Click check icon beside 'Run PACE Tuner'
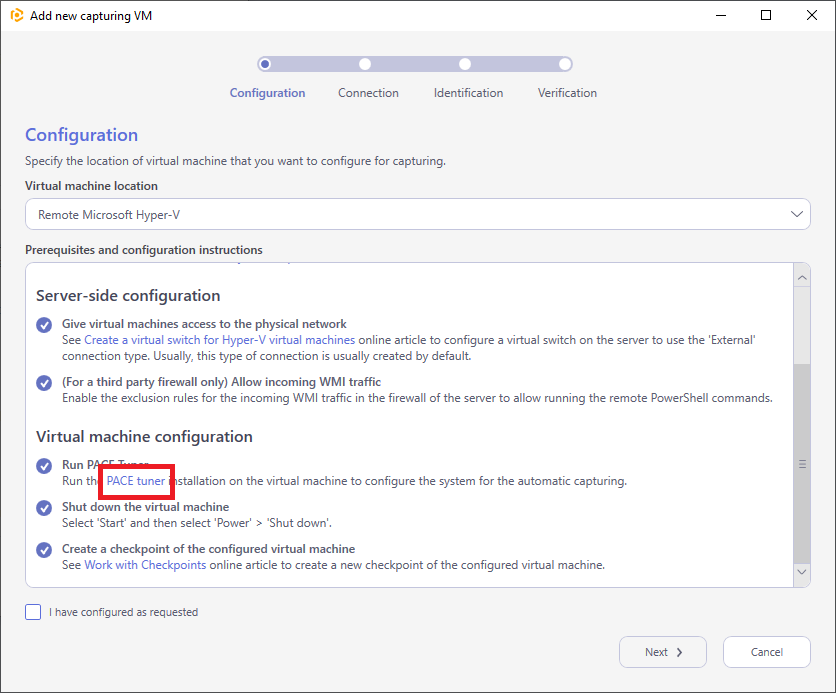The image size is (836, 693). pyautogui.click(x=44, y=466)
